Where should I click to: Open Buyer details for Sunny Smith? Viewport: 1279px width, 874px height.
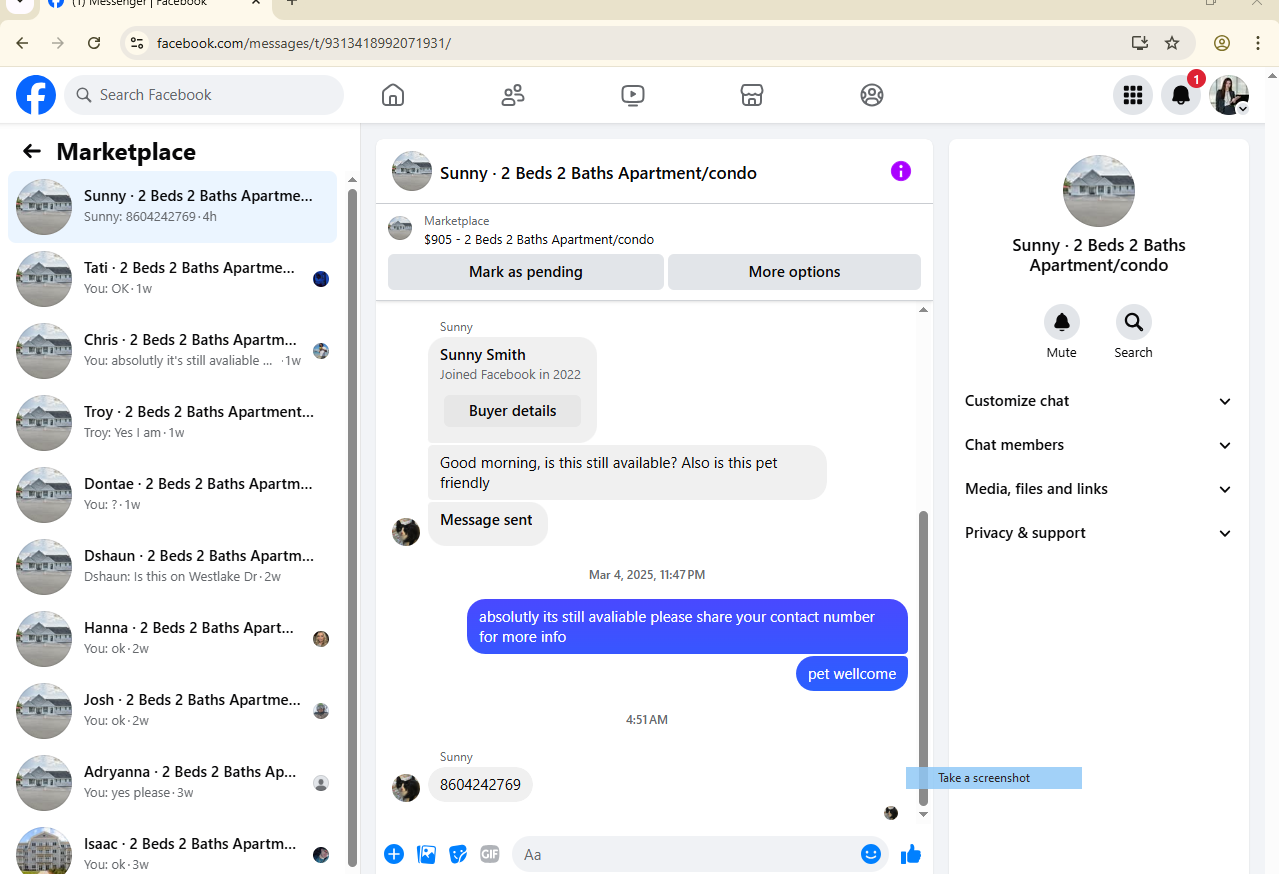click(x=512, y=411)
